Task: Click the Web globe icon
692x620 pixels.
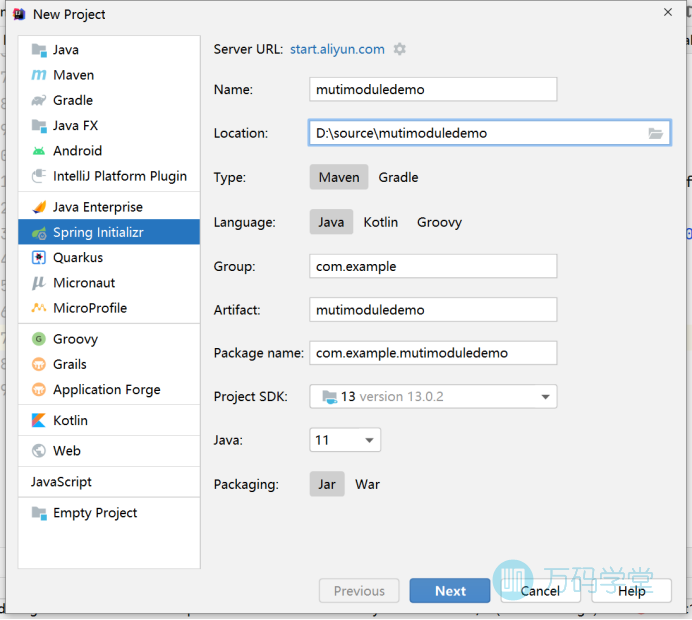Action: click(39, 451)
